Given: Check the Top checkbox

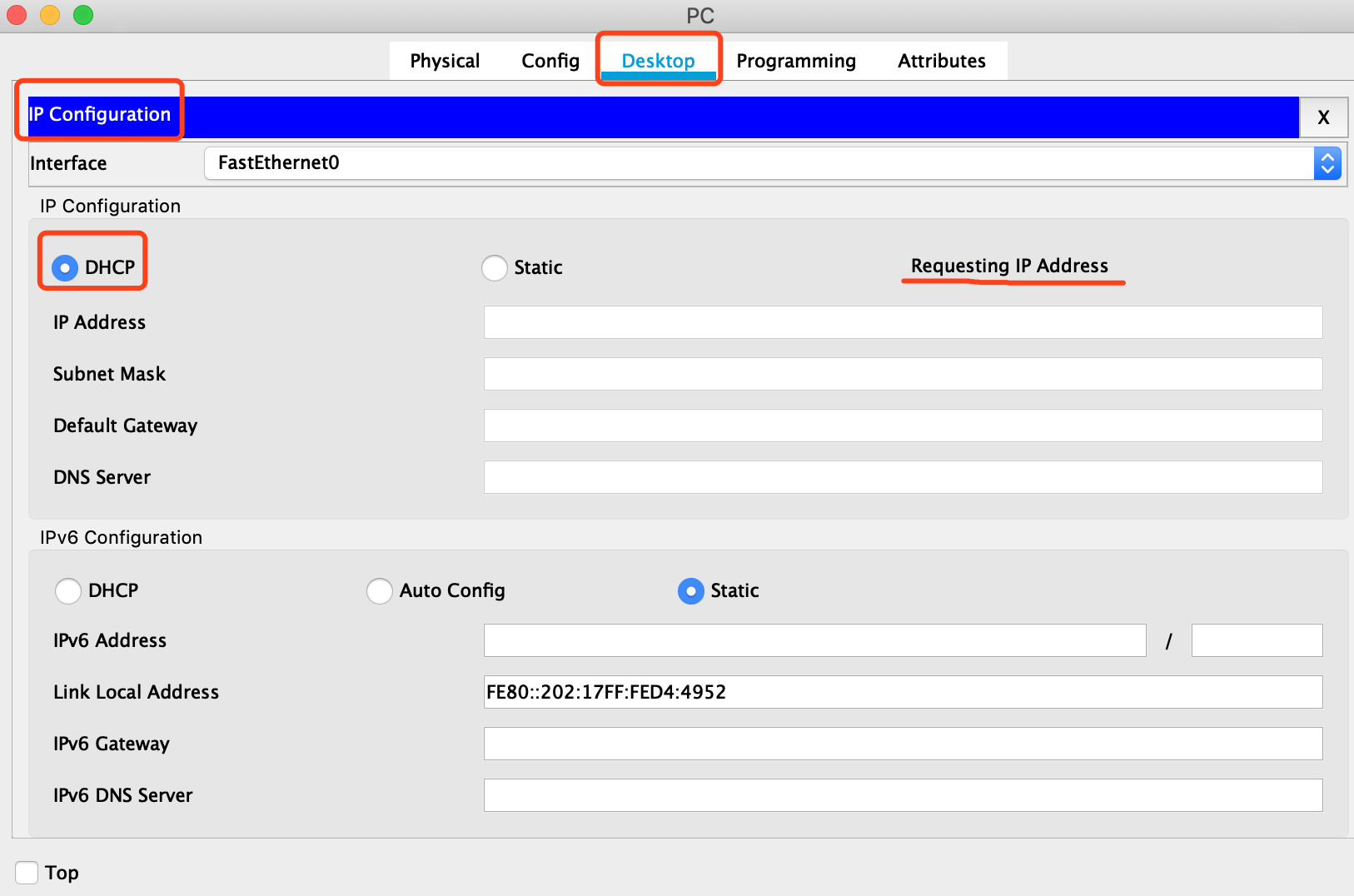Looking at the screenshot, I should (26, 872).
